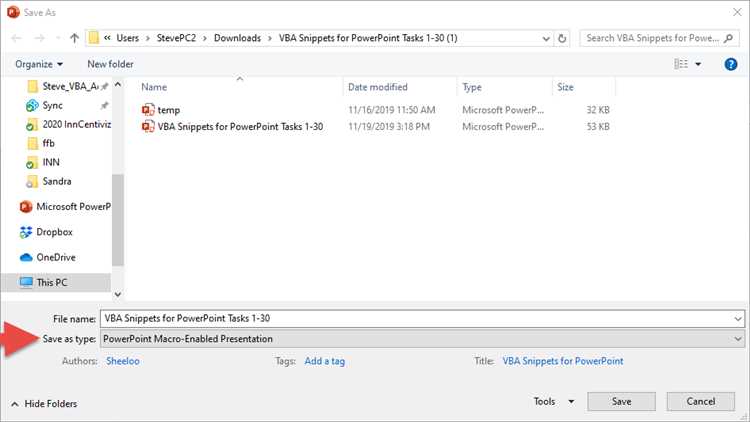This screenshot has height=422, width=750.
Task: Edit the VBA Snippets for PowerPoint title
Action: (562, 361)
